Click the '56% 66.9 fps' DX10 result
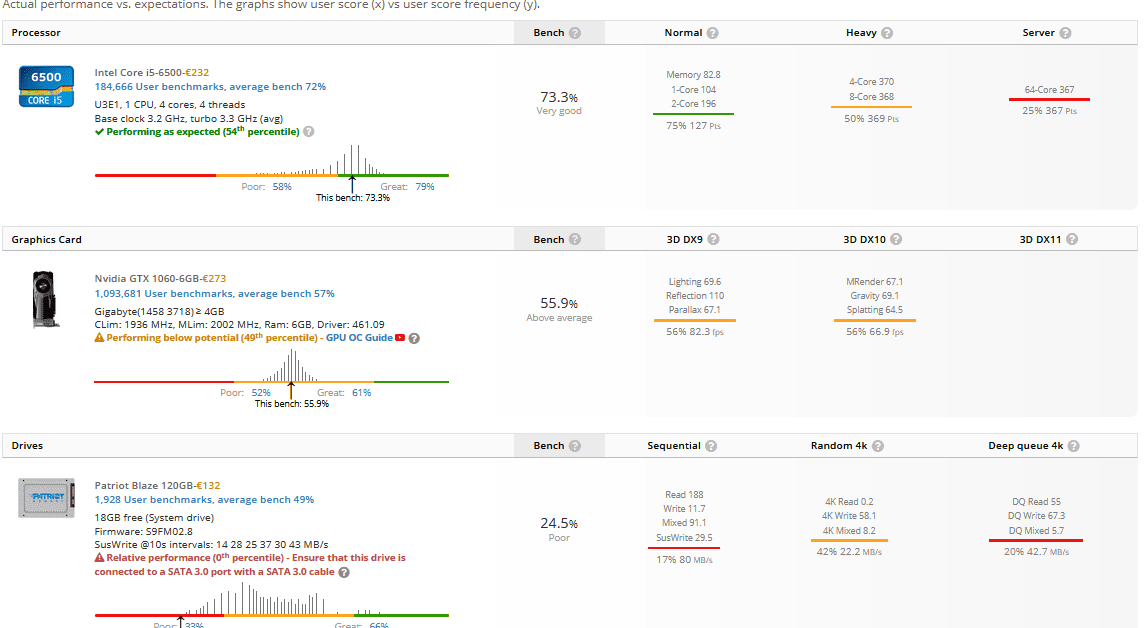 874,332
